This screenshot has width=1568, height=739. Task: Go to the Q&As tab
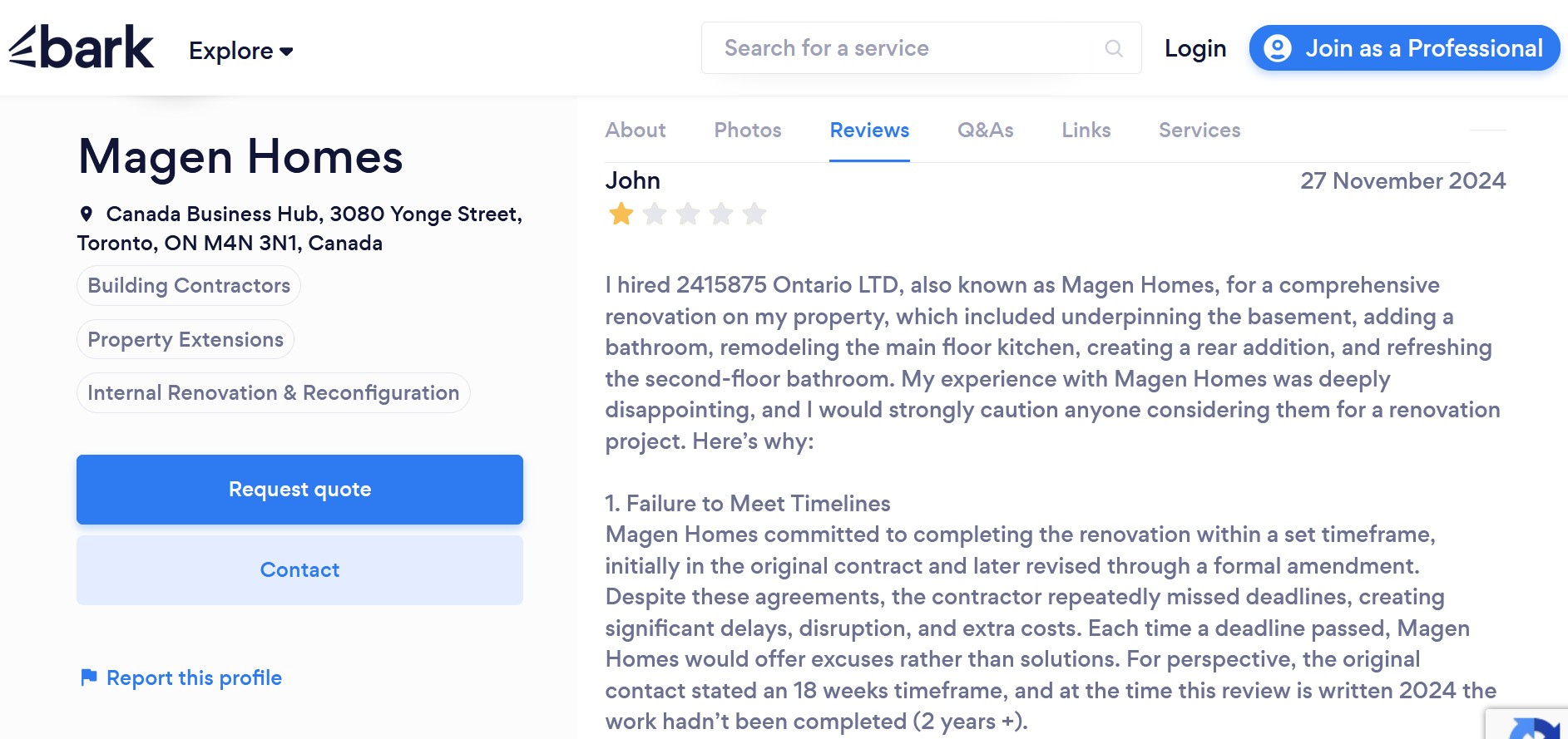(985, 131)
